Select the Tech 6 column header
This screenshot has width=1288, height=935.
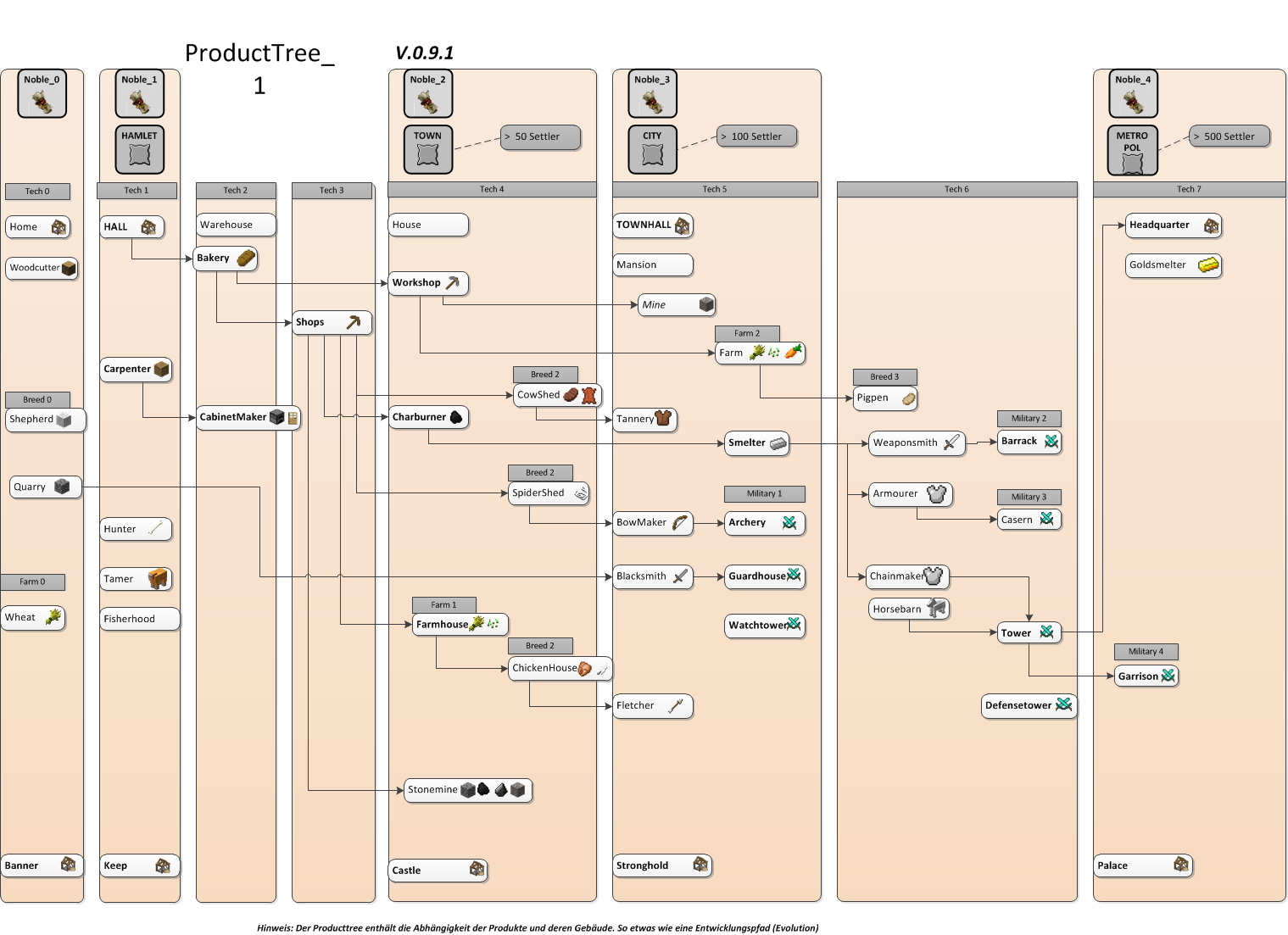[x=956, y=189]
